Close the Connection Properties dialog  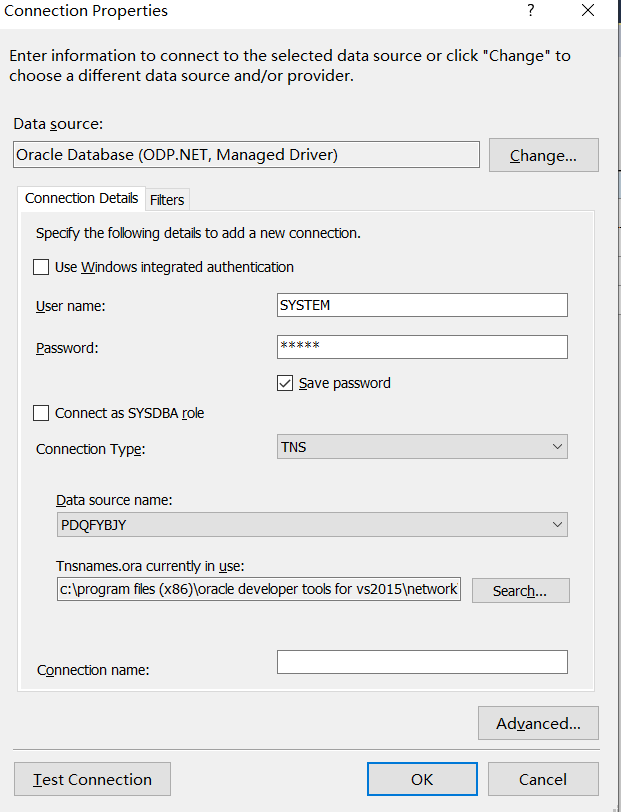click(588, 11)
